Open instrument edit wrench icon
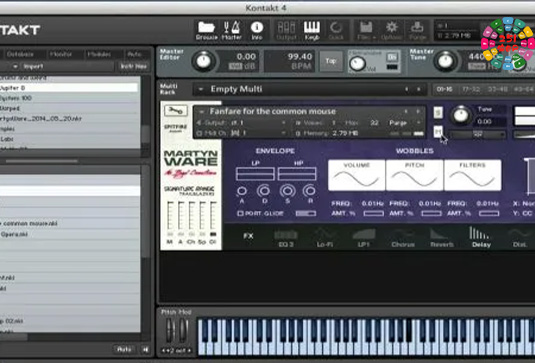The height and width of the screenshot is (363, 535). (176, 110)
